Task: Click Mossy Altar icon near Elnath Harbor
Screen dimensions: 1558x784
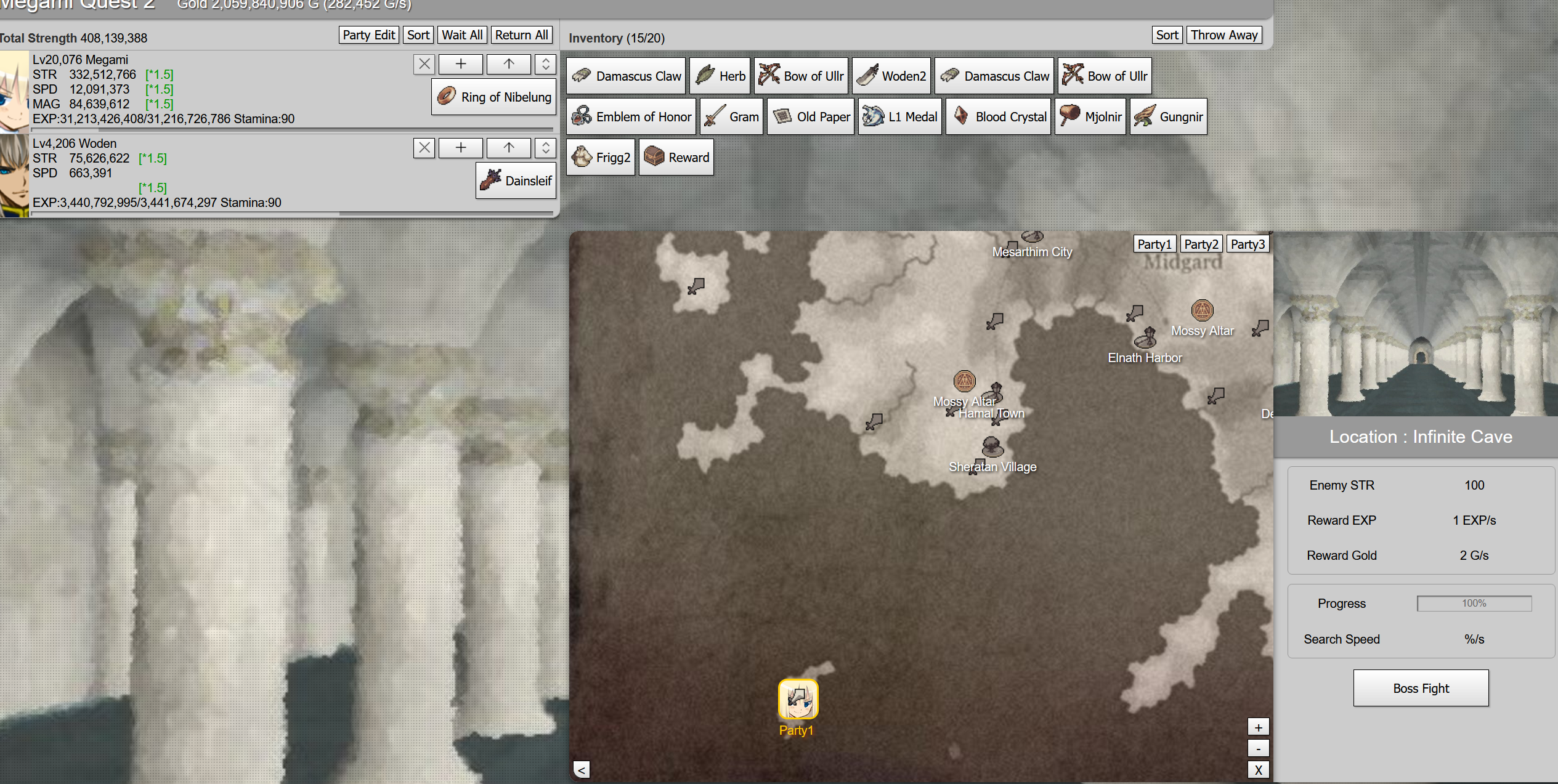Action: pos(1202,310)
